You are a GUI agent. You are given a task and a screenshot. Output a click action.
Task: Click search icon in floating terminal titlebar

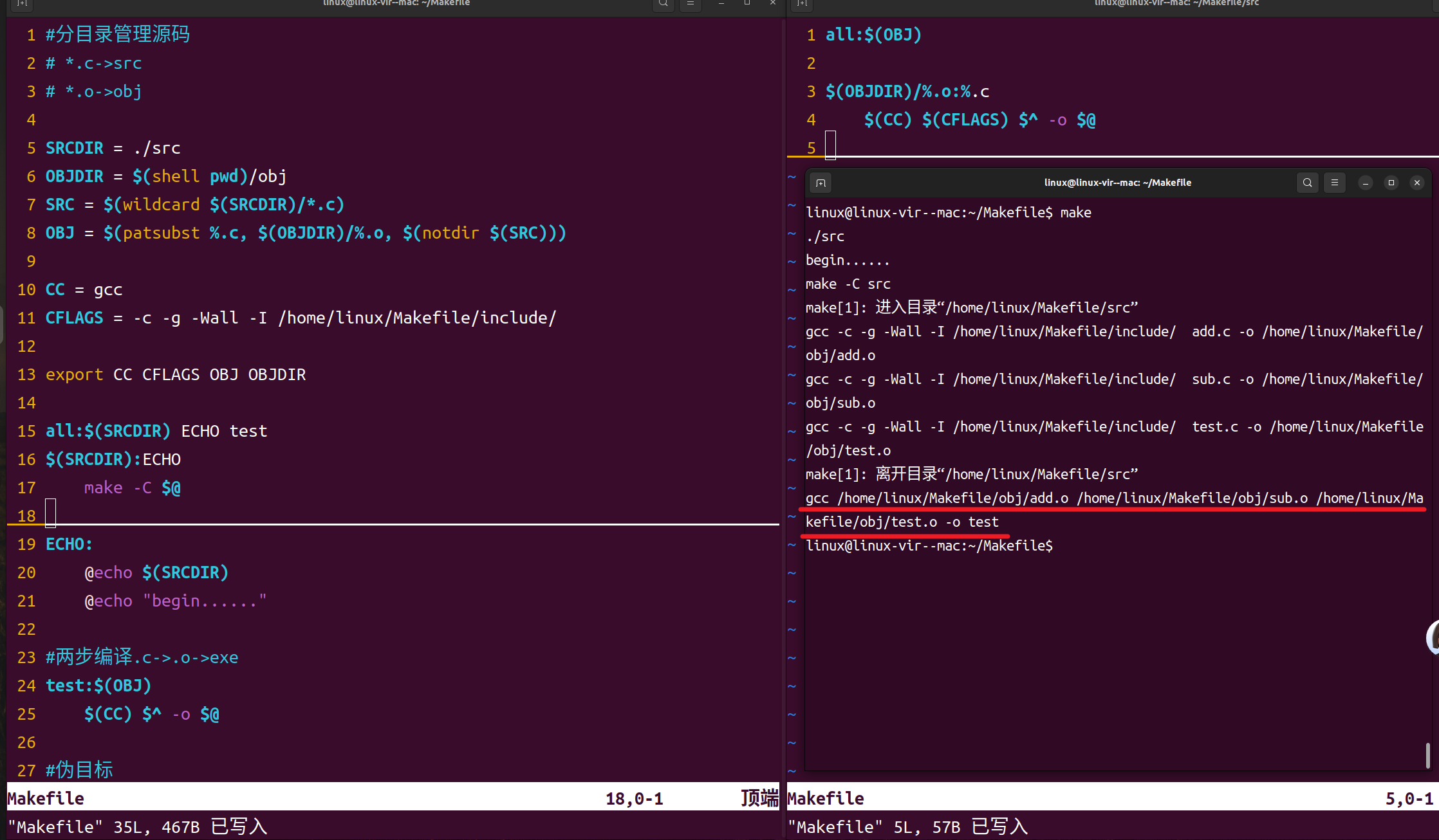tap(1307, 183)
